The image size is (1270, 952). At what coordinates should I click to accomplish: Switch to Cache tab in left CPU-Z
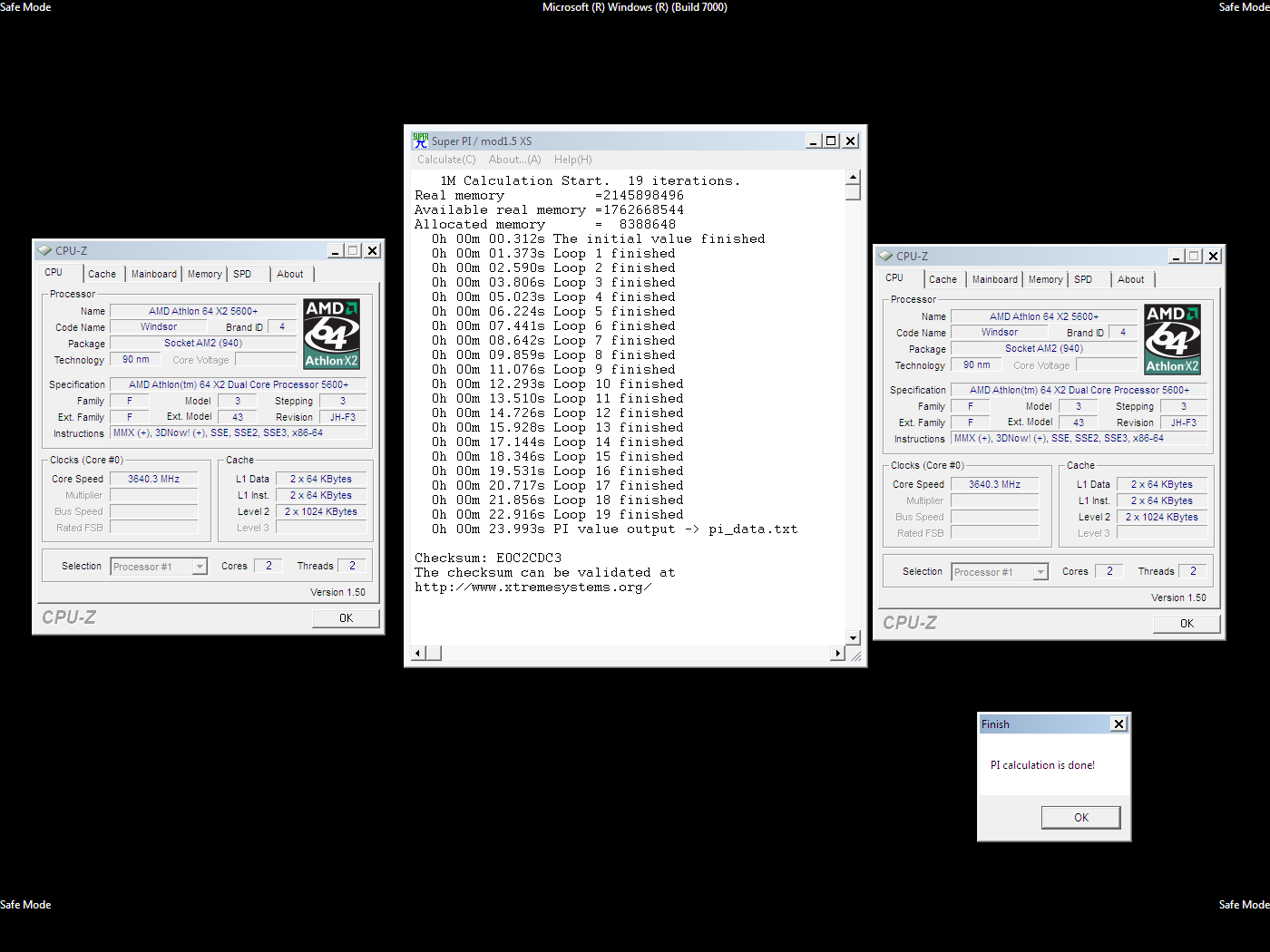click(102, 274)
